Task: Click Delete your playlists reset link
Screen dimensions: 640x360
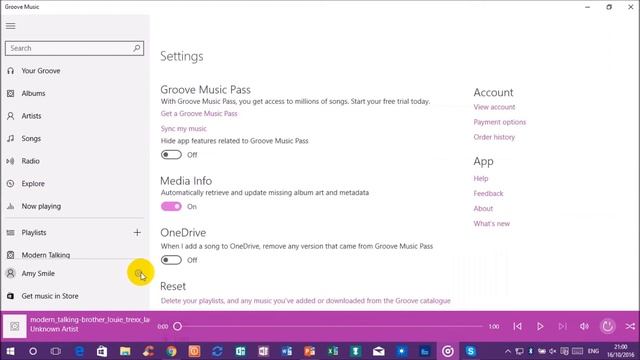Action: coord(305,301)
